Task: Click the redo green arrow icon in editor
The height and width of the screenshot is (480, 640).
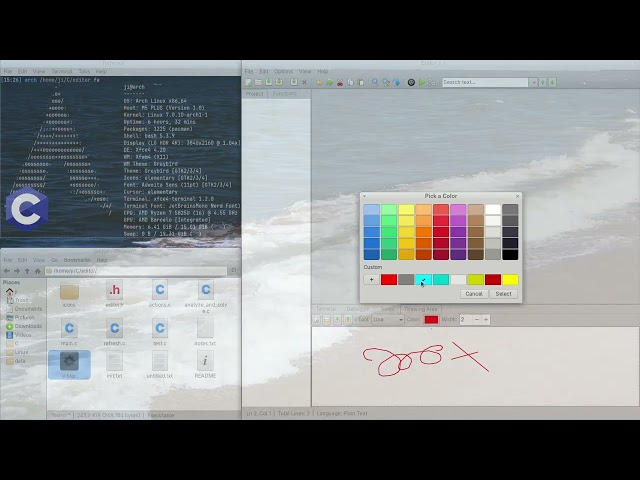Action: 329,82
